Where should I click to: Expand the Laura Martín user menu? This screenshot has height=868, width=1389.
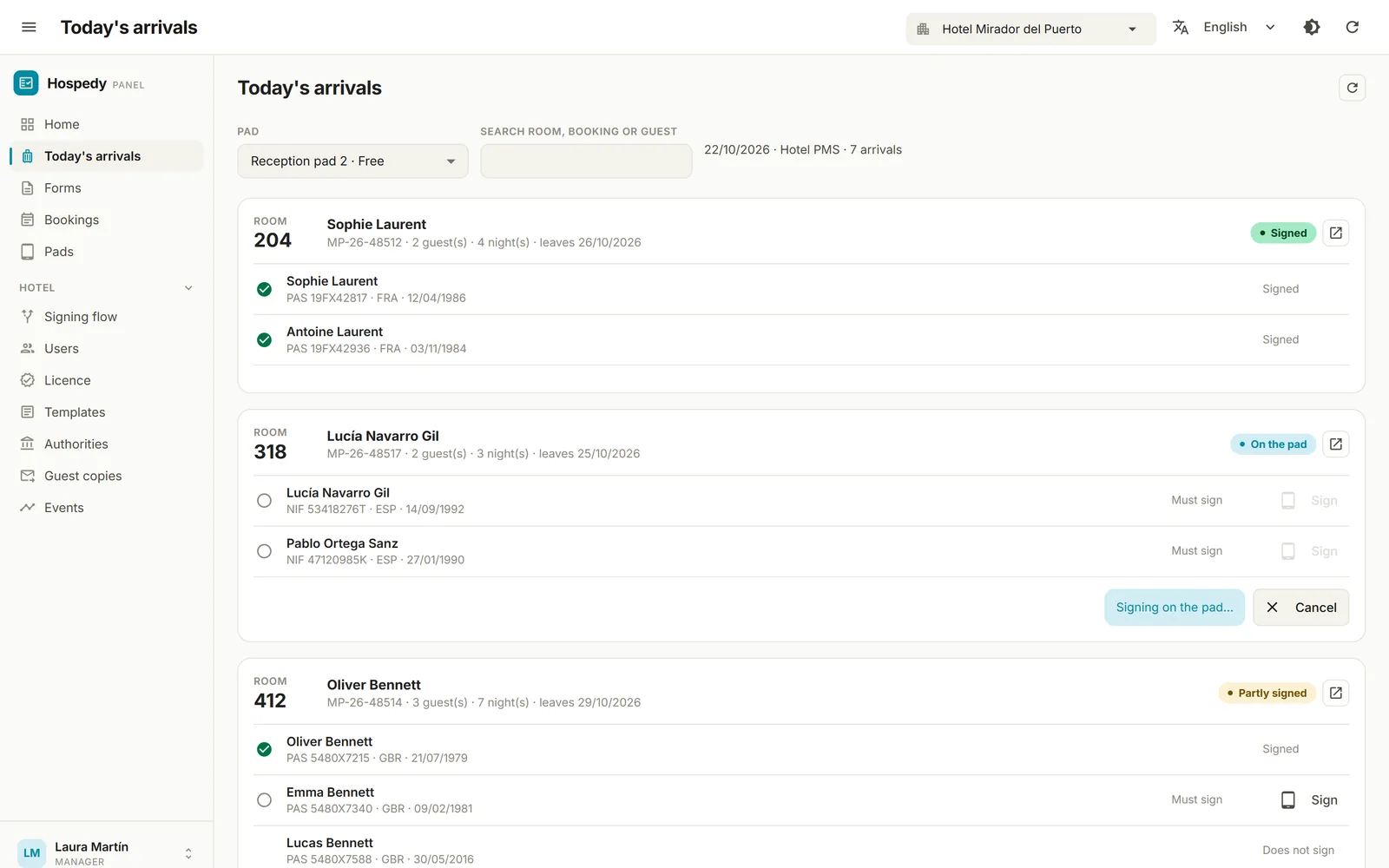[188, 853]
